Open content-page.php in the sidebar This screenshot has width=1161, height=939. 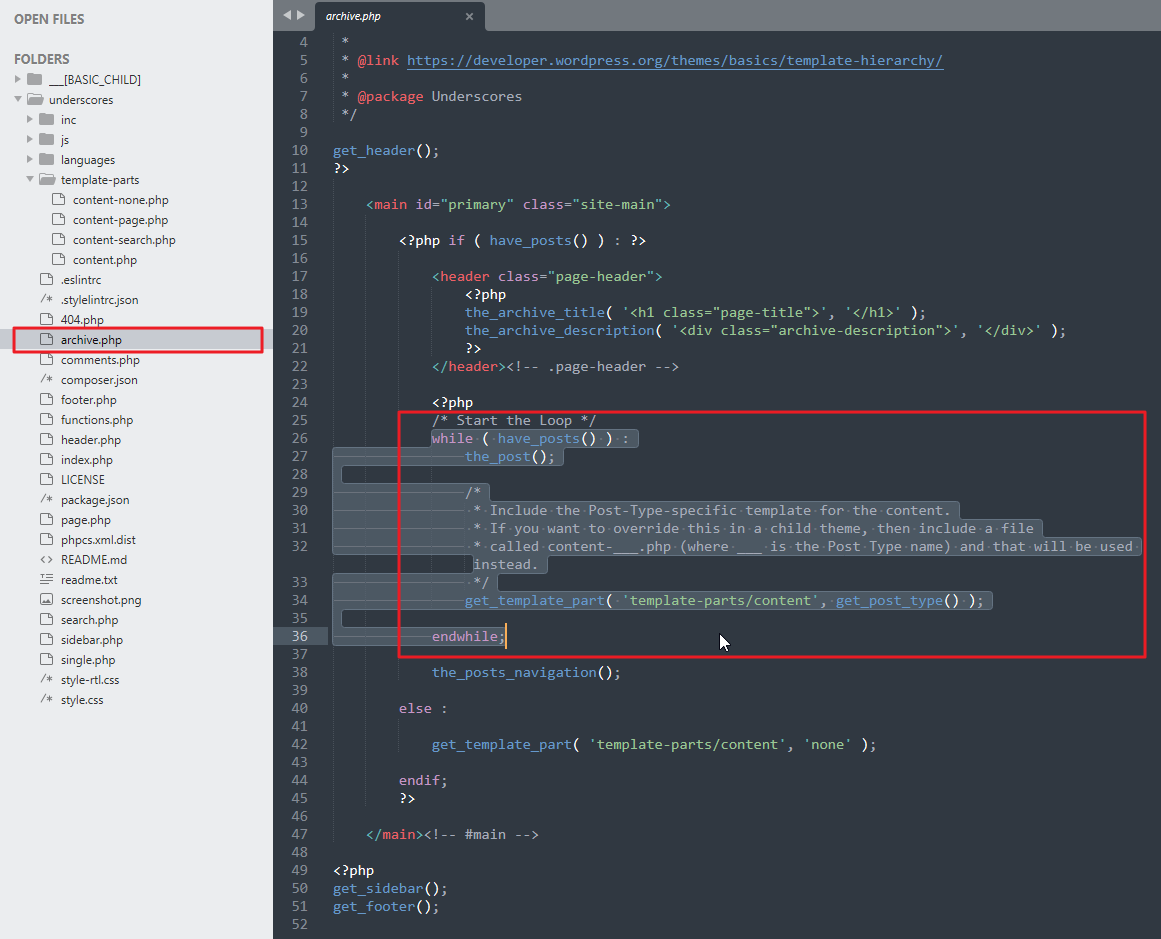point(121,220)
